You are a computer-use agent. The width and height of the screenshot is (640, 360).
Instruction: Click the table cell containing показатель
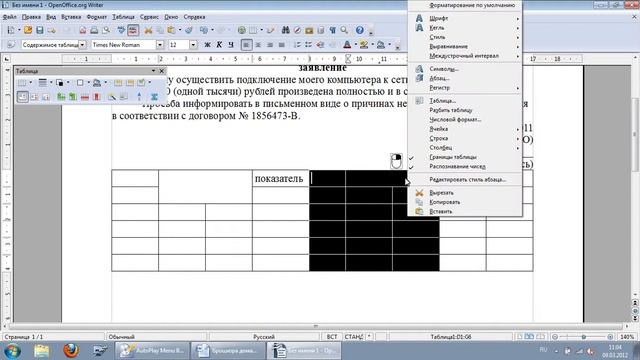coord(280,178)
